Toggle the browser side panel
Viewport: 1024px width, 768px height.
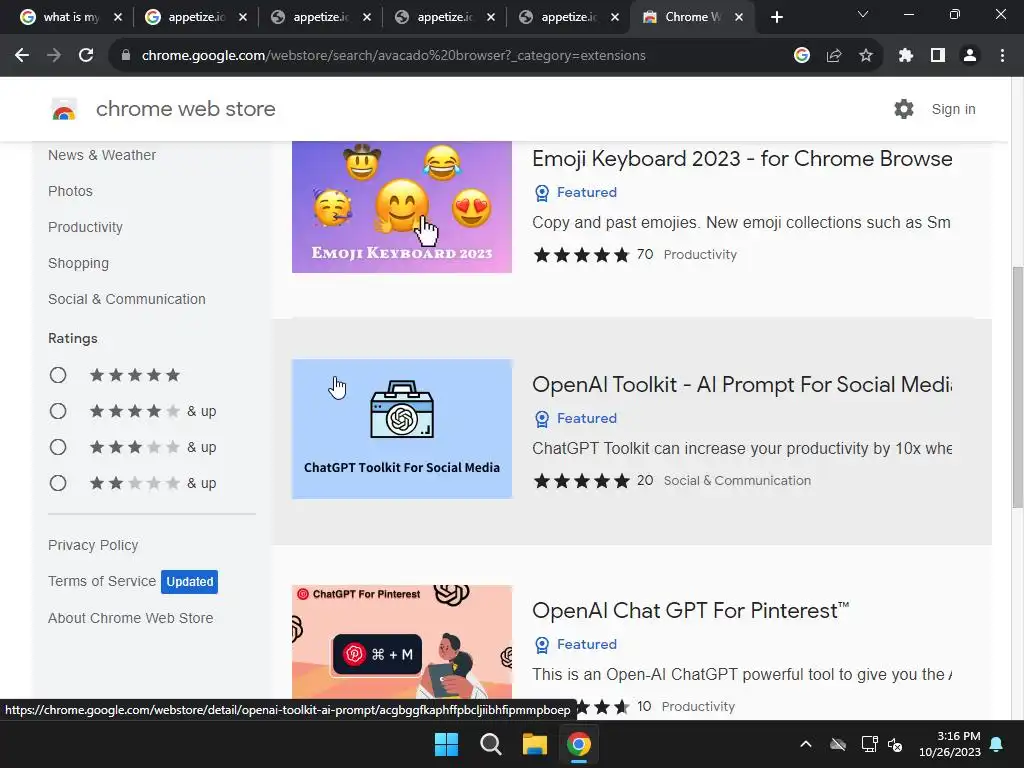[938, 56]
